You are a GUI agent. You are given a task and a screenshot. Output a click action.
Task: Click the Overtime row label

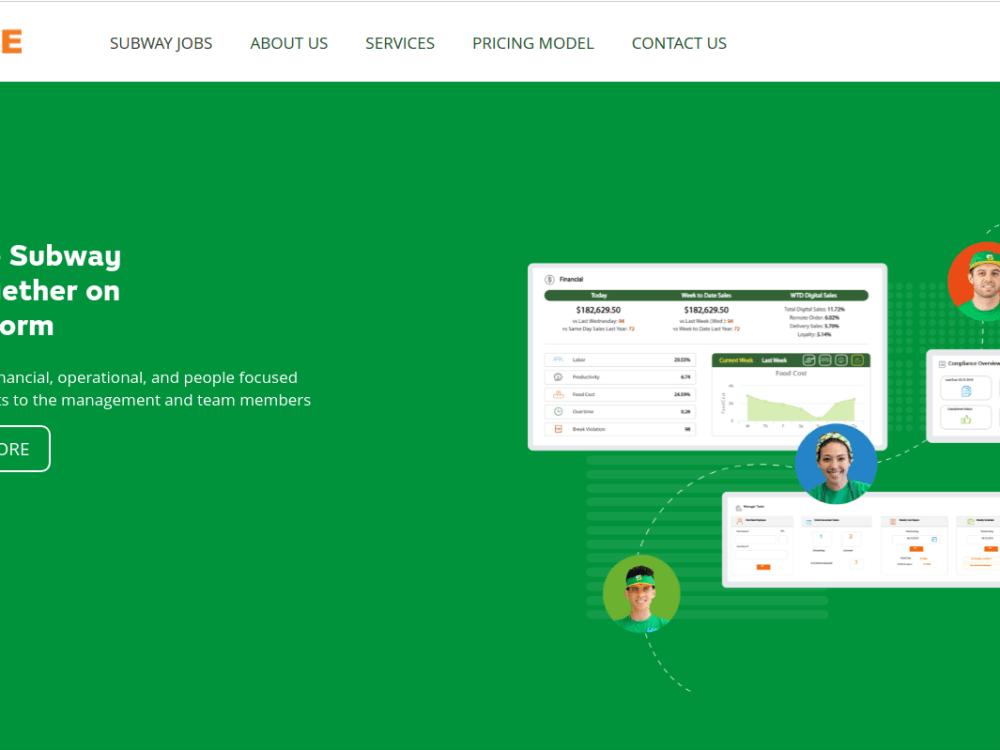pyautogui.click(x=583, y=411)
